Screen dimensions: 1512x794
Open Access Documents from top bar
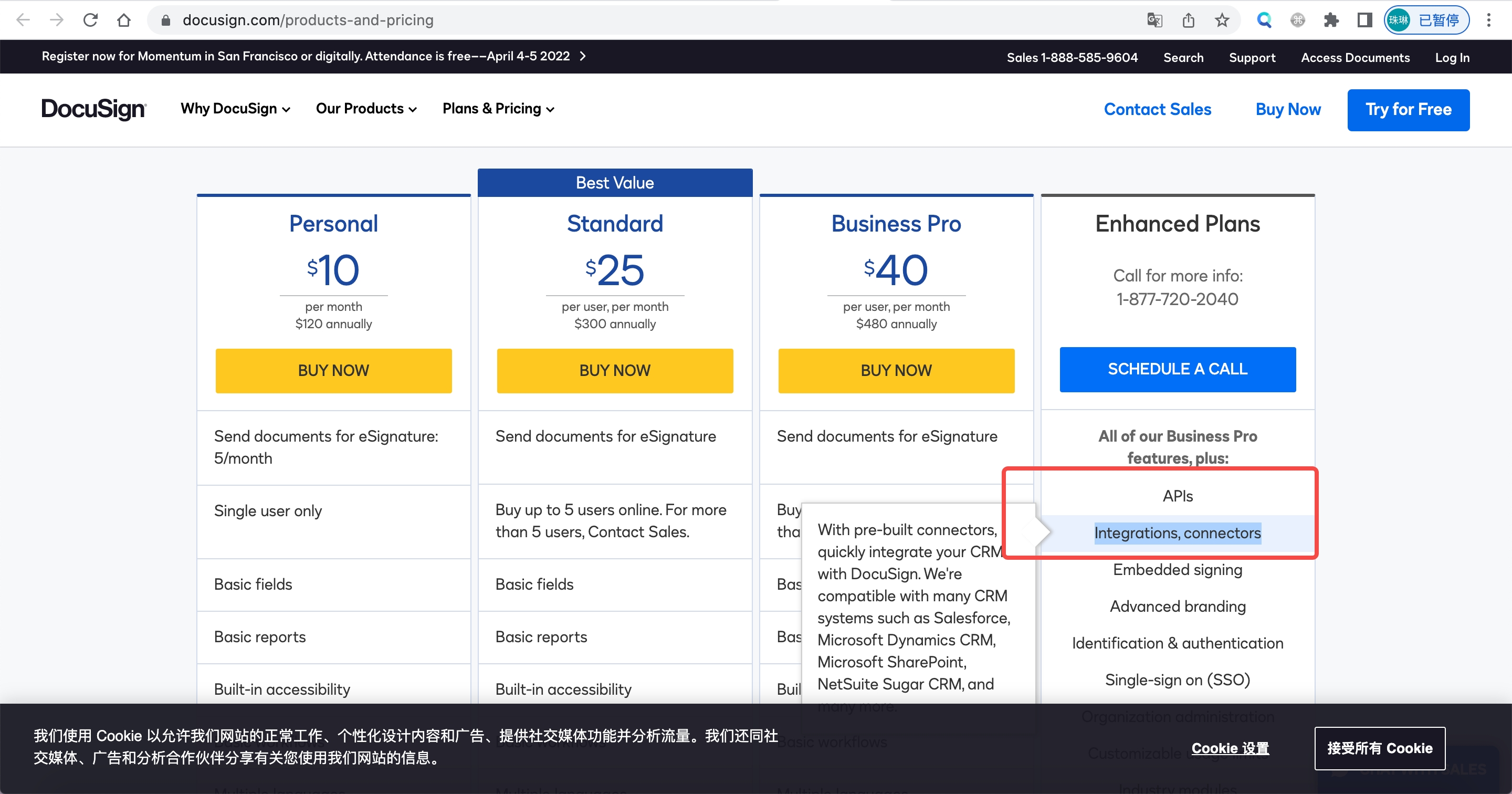pos(1355,57)
